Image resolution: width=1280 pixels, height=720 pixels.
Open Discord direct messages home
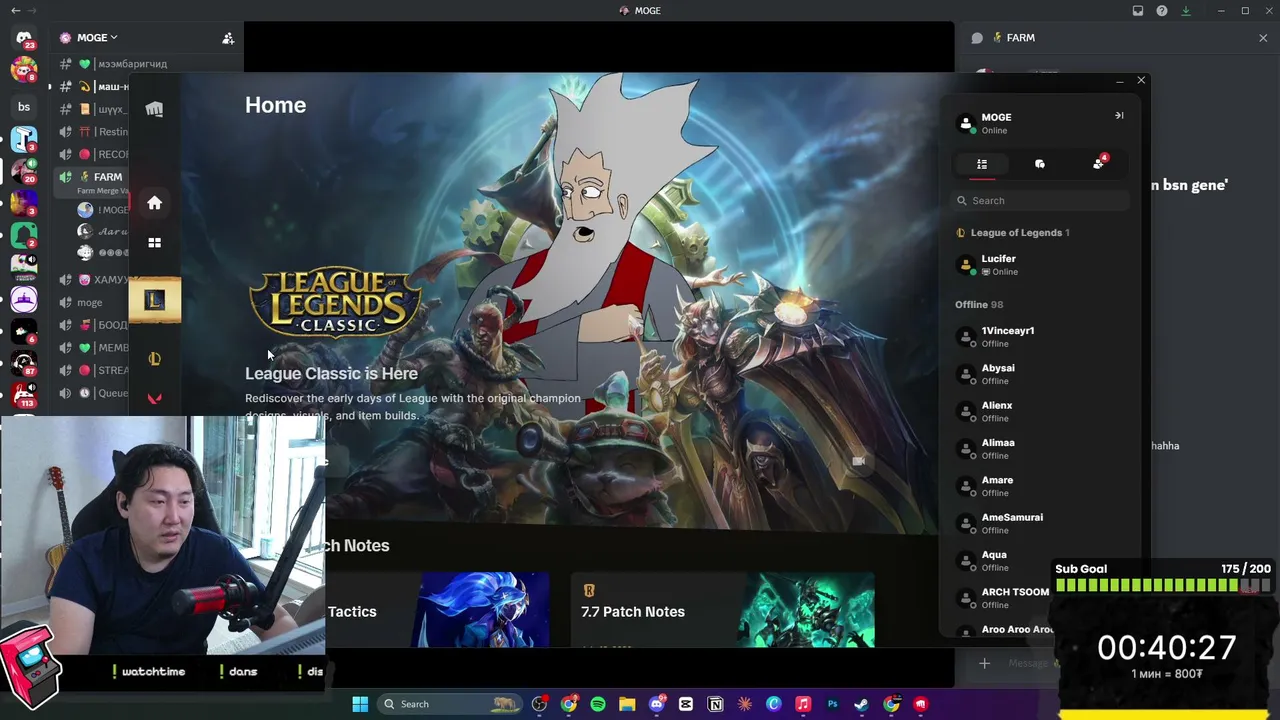click(x=24, y=40)
